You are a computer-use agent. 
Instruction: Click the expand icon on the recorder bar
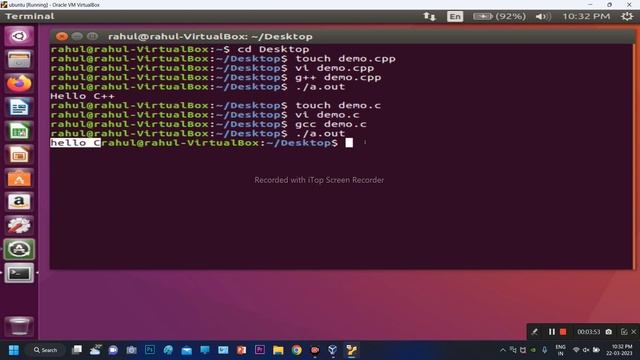624,332
